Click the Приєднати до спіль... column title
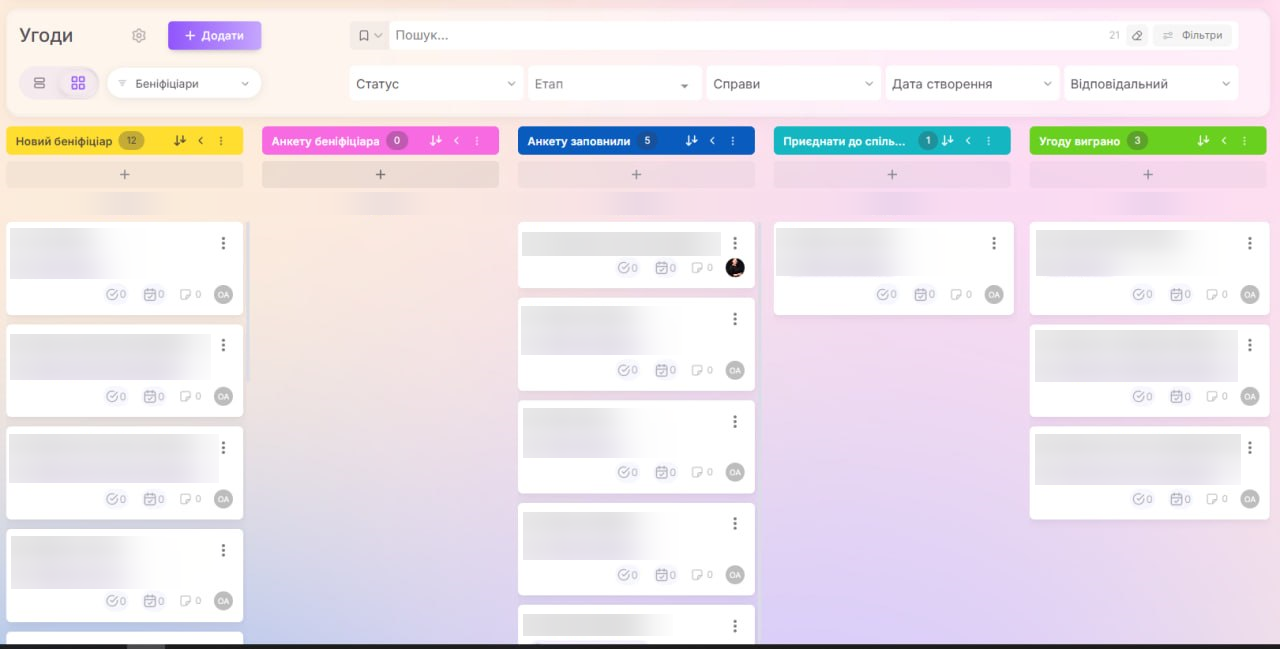 (x=846, y=141)
